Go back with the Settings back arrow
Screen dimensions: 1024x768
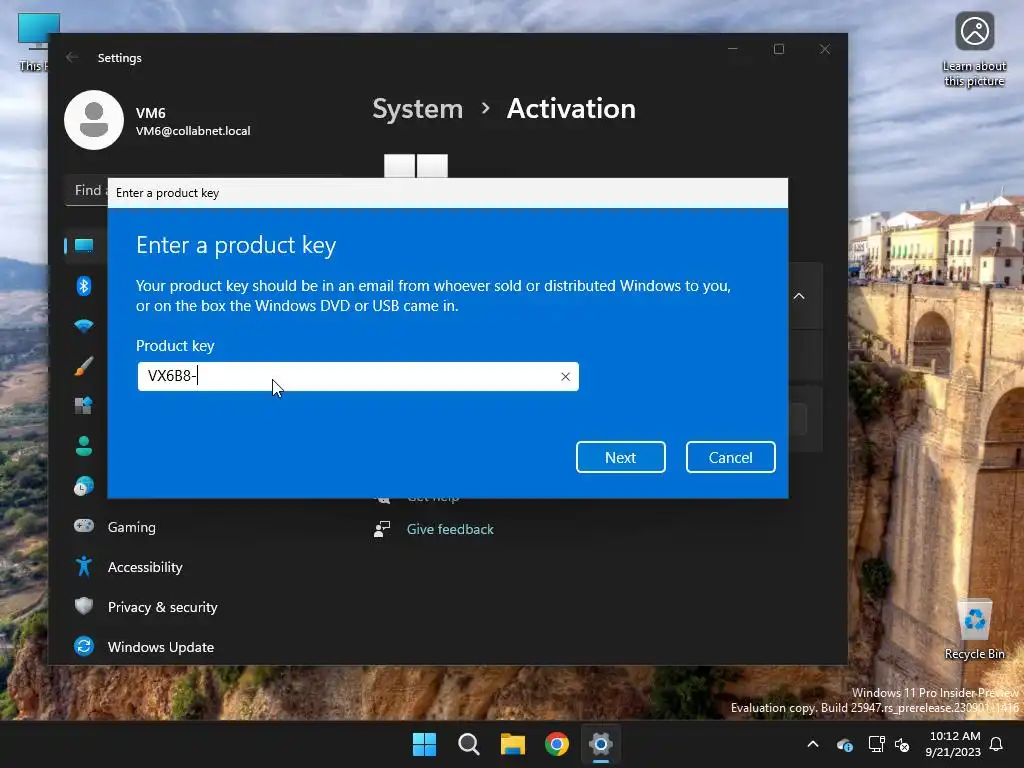[72, 57]
